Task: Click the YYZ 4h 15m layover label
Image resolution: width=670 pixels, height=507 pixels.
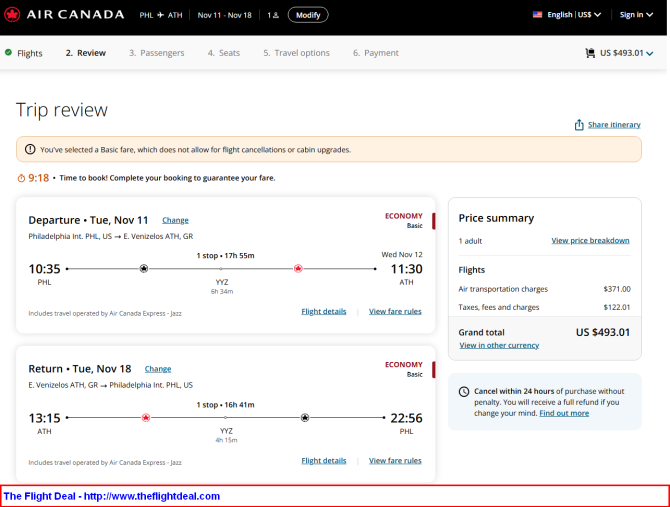Action: (x=226, y=435)
